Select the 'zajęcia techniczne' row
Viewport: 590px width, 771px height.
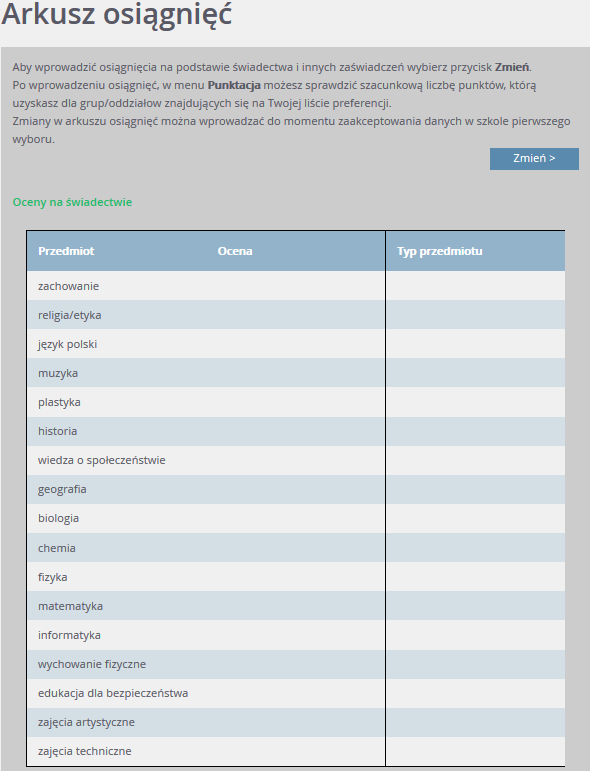pyautogui.click(x=296, y=751)
